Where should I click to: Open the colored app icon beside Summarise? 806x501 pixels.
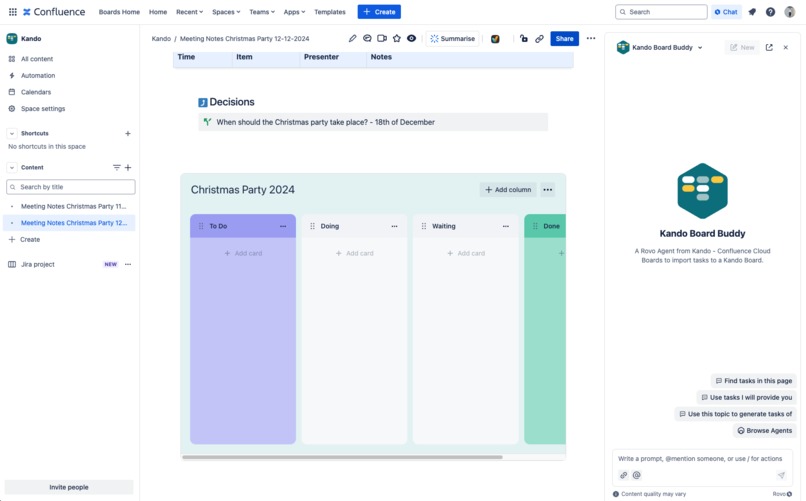495,39
